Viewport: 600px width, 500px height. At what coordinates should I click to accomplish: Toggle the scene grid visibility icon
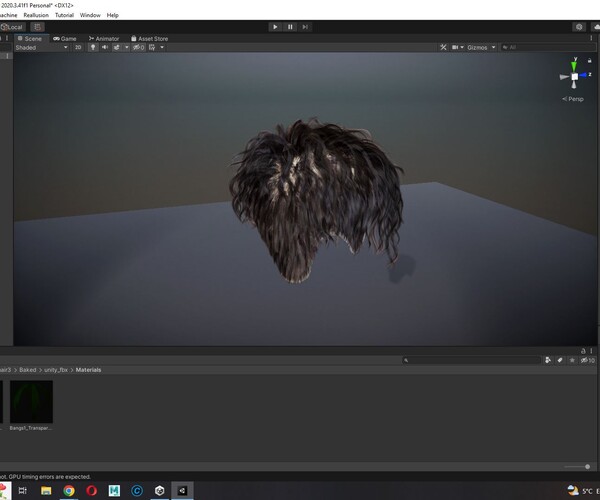pyautogui.click(x=152, y=47)
